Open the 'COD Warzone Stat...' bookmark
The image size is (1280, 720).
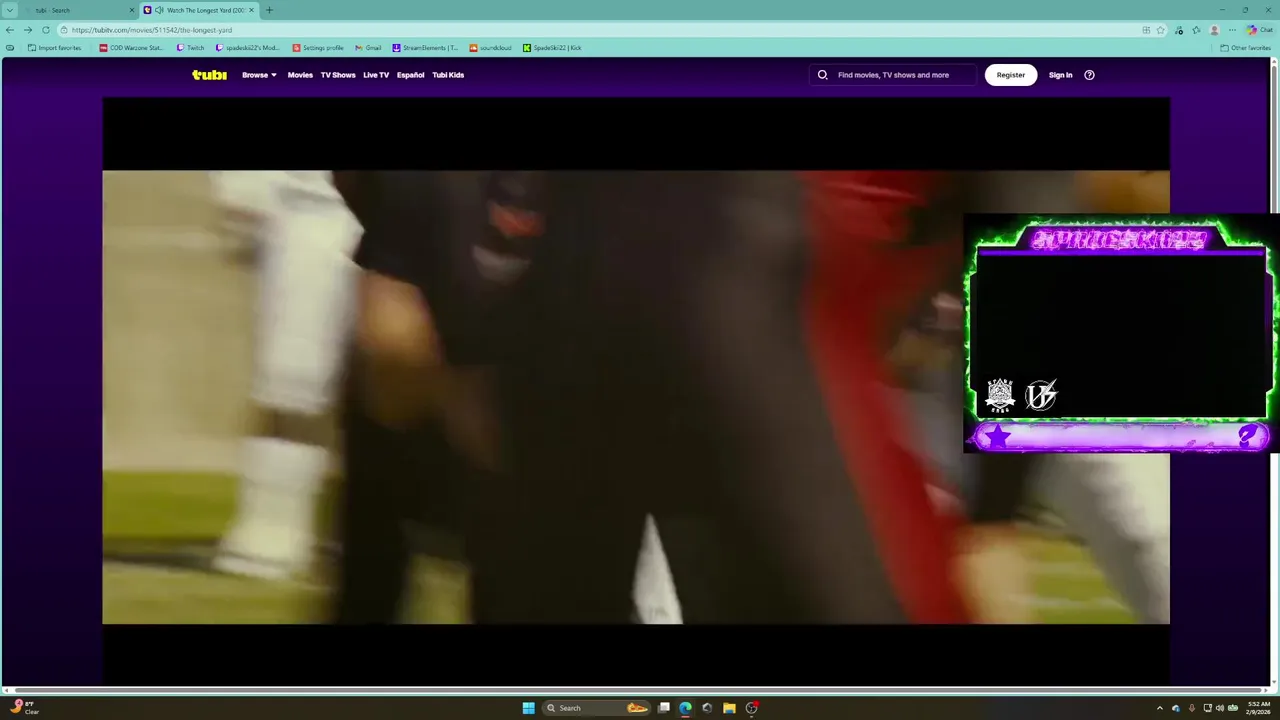pos(131,48)
